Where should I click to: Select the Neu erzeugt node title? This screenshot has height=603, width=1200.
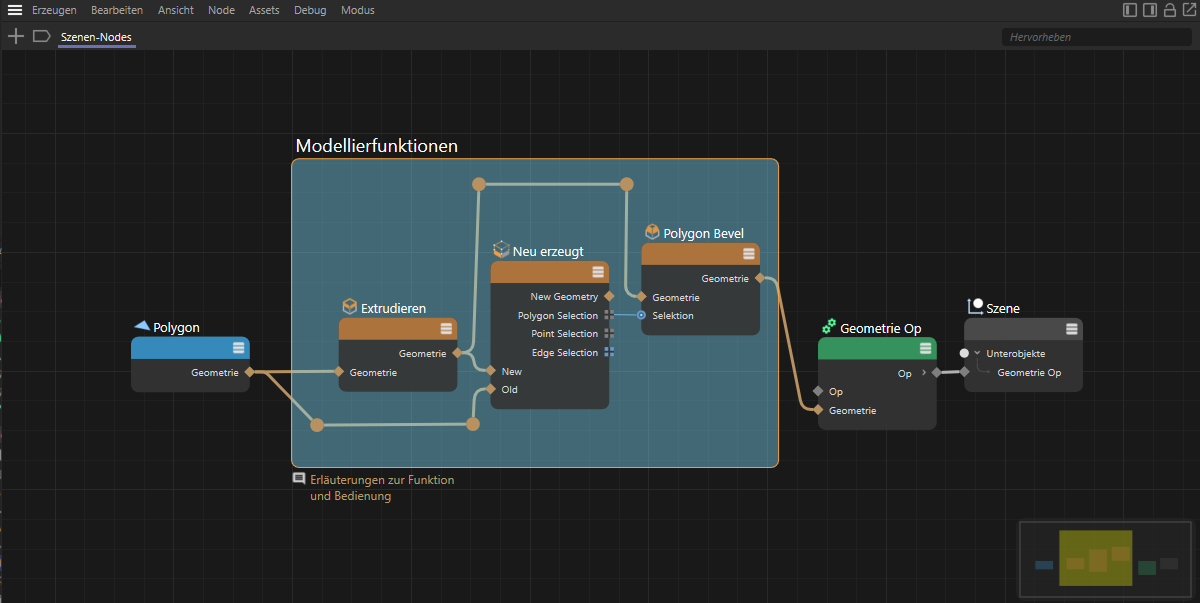click(548, 251)
